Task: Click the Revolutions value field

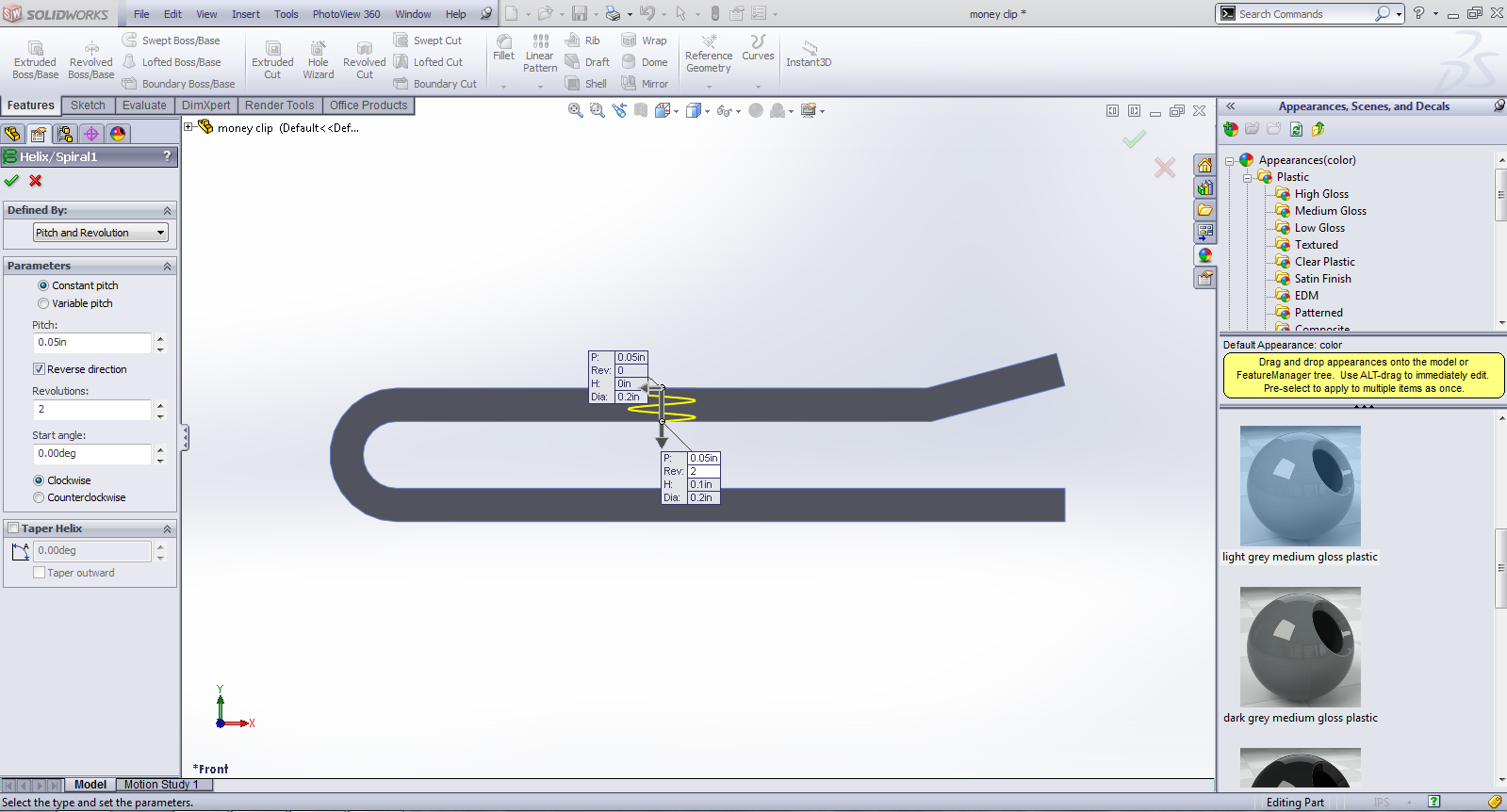Action: pos(91,410)
